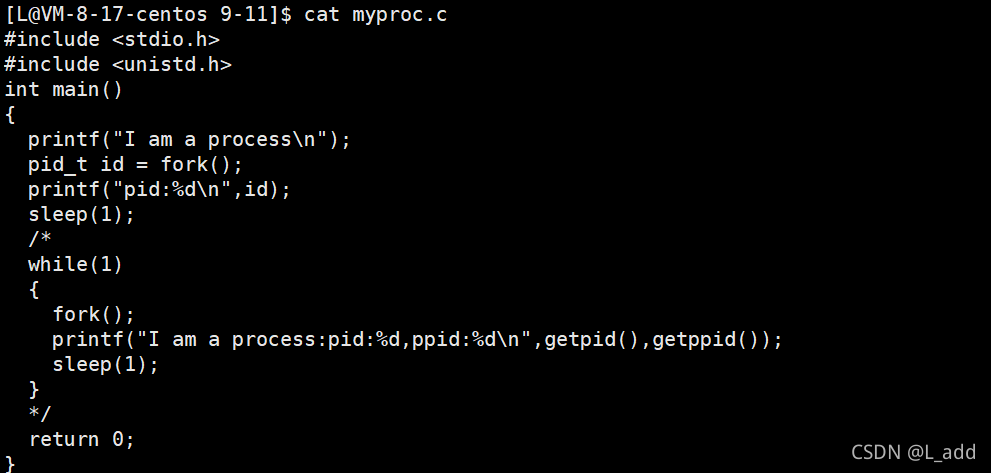This screenshot has height=473, width=991.
Task: Click the 'return 0;' statement
Action: point(82,439)
